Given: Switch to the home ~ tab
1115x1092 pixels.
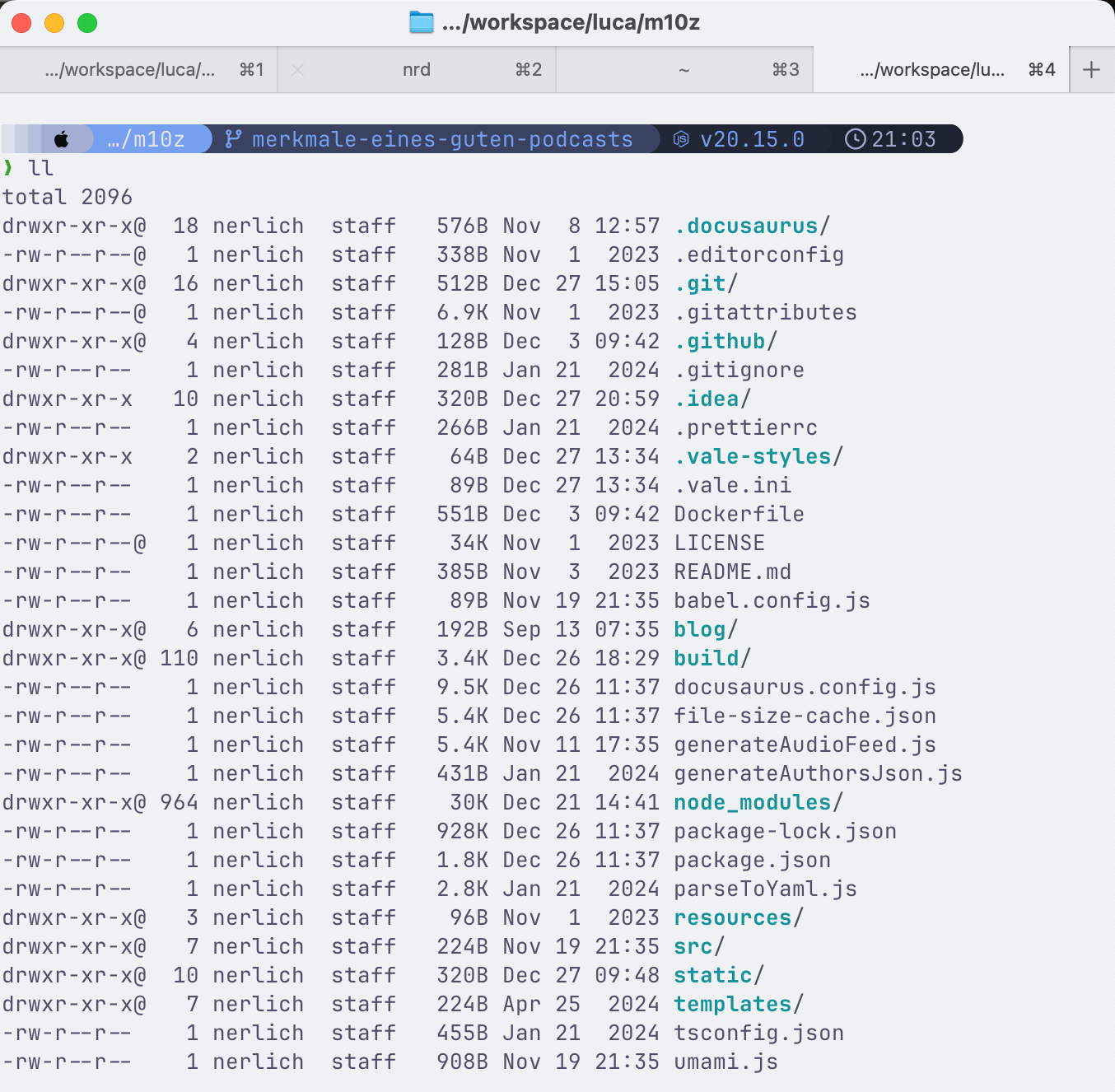Looking at the screenshot, I should pos(684,70).
